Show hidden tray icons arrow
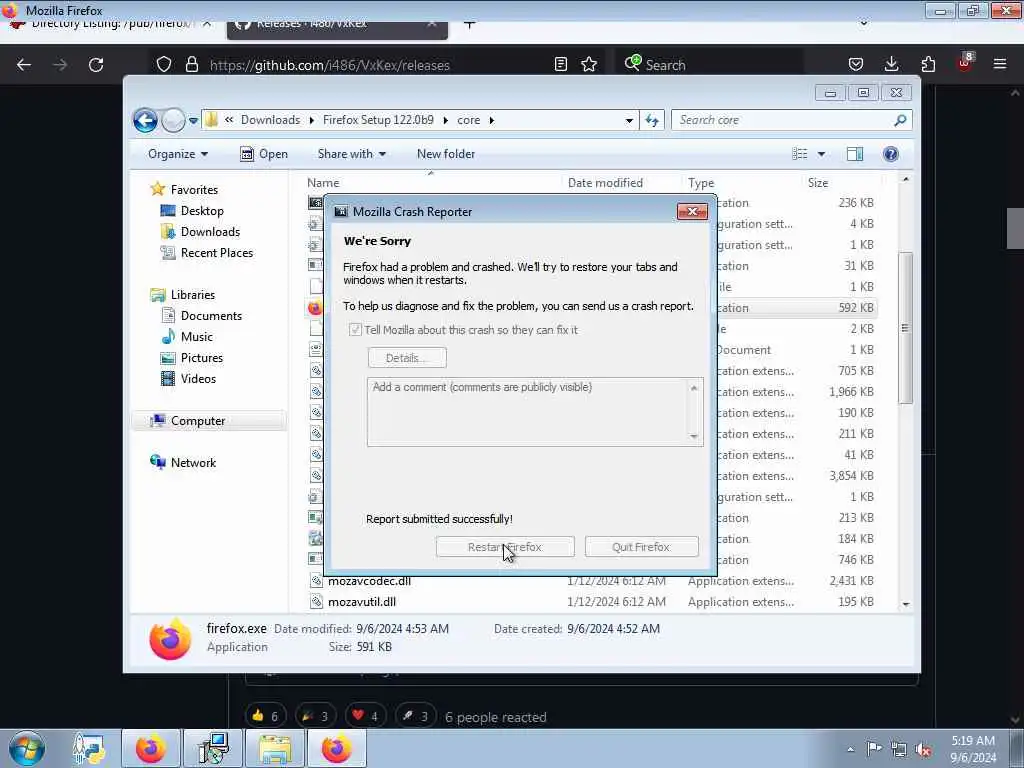Image resolution: width=1024 pixels, height=768 pixels. coord(850,750)
